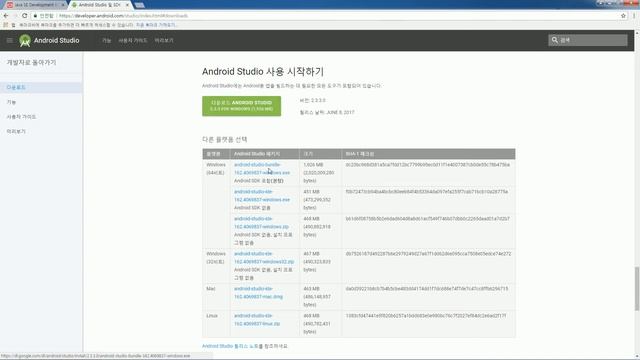Open the apps icon in bookmarks bar
The image size is (640, 360).
pos(6,25)
